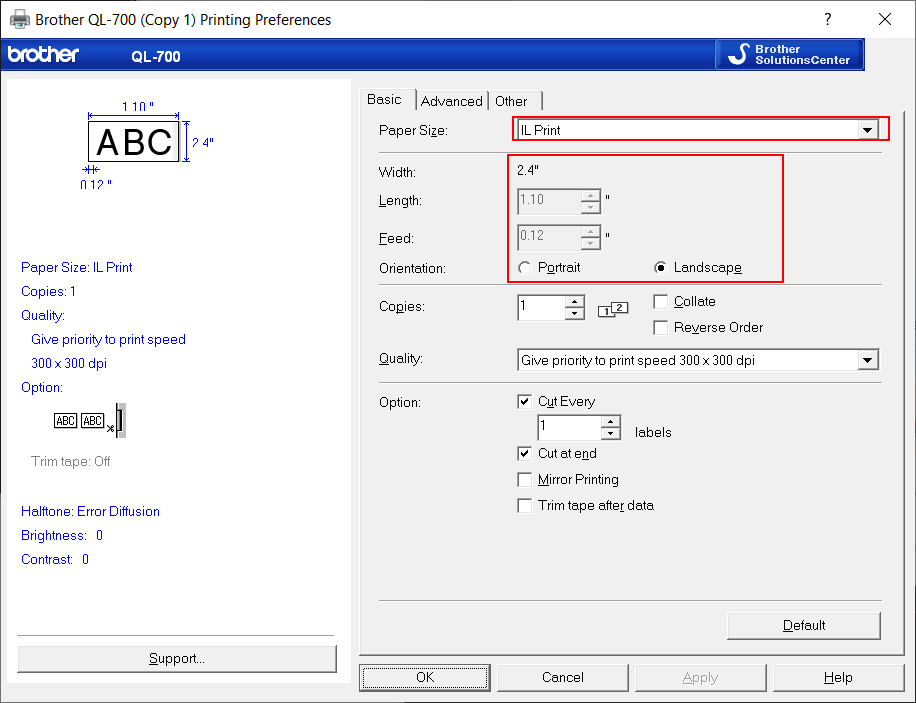This screenshot has width=916, height=703.
Task: Enable Trim tape after data
Action: click(525, 505)
